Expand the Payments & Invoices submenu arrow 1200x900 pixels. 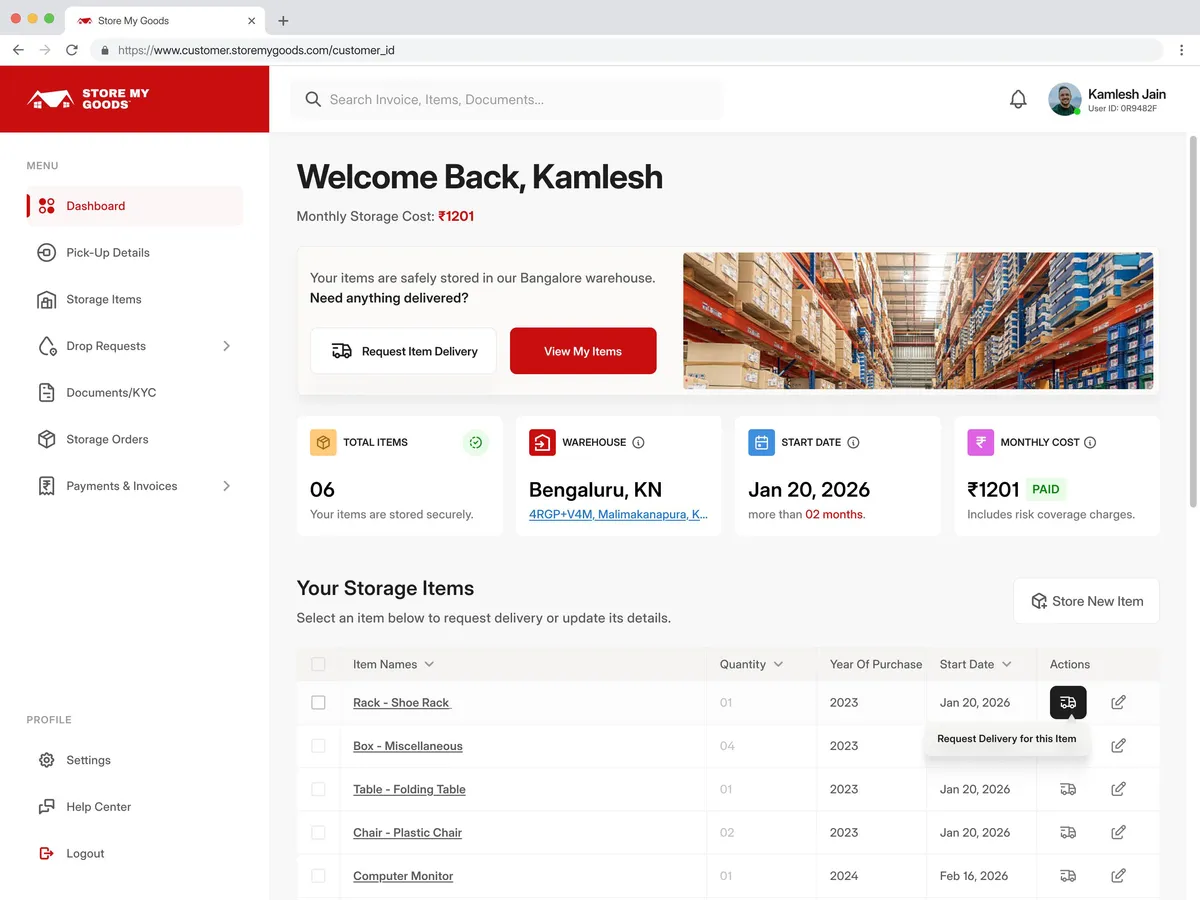click(x=226, y=486)
